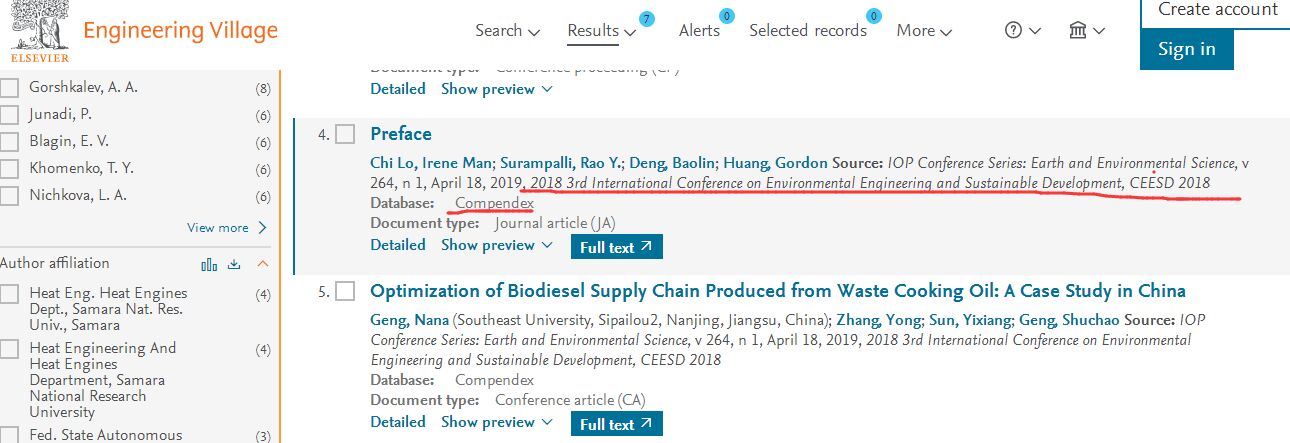1290x443 pixels.
Task: Click the Selected records count badge
Action: coord(874,16)
